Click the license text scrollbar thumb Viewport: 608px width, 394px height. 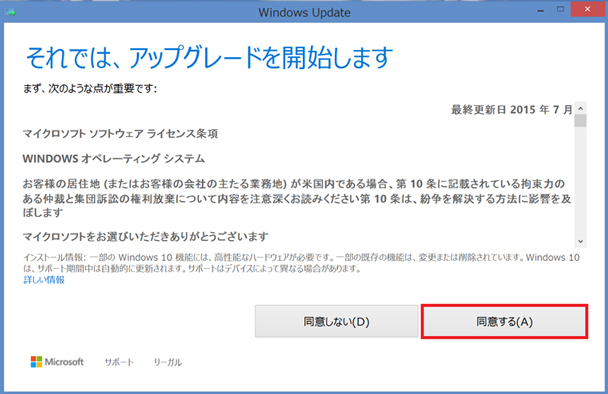coord(580,121)
